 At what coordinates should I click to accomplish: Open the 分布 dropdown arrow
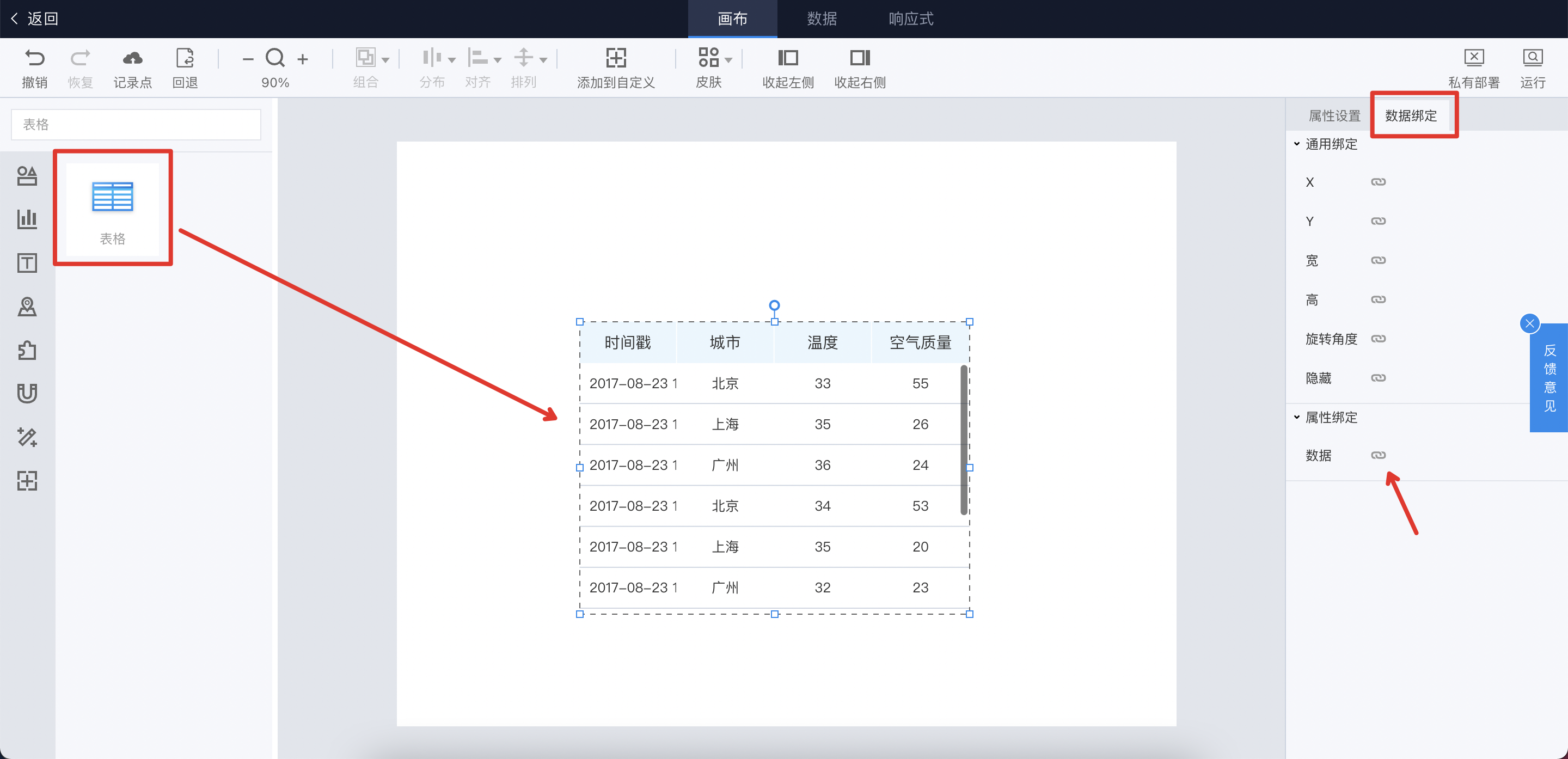point(452,60)
